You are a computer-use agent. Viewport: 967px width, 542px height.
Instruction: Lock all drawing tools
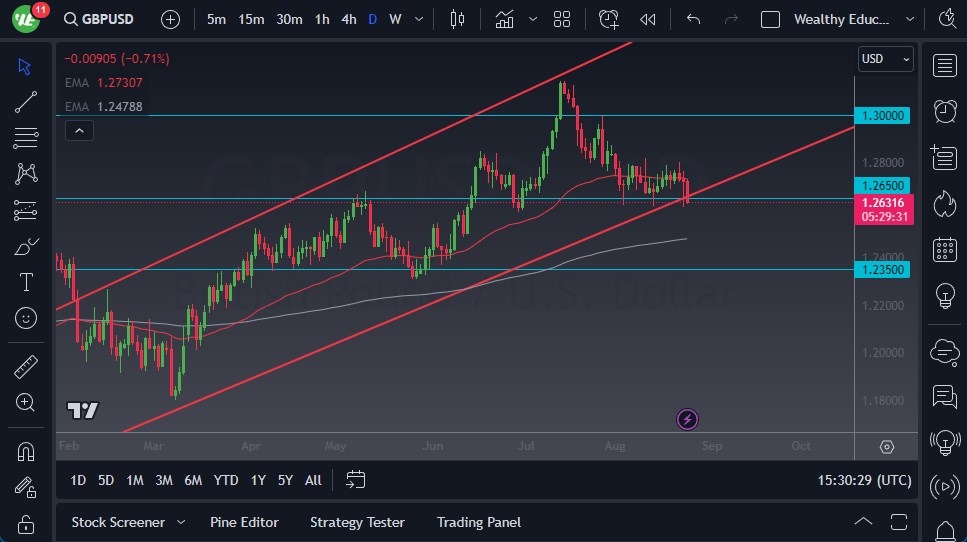click(25, 525)
